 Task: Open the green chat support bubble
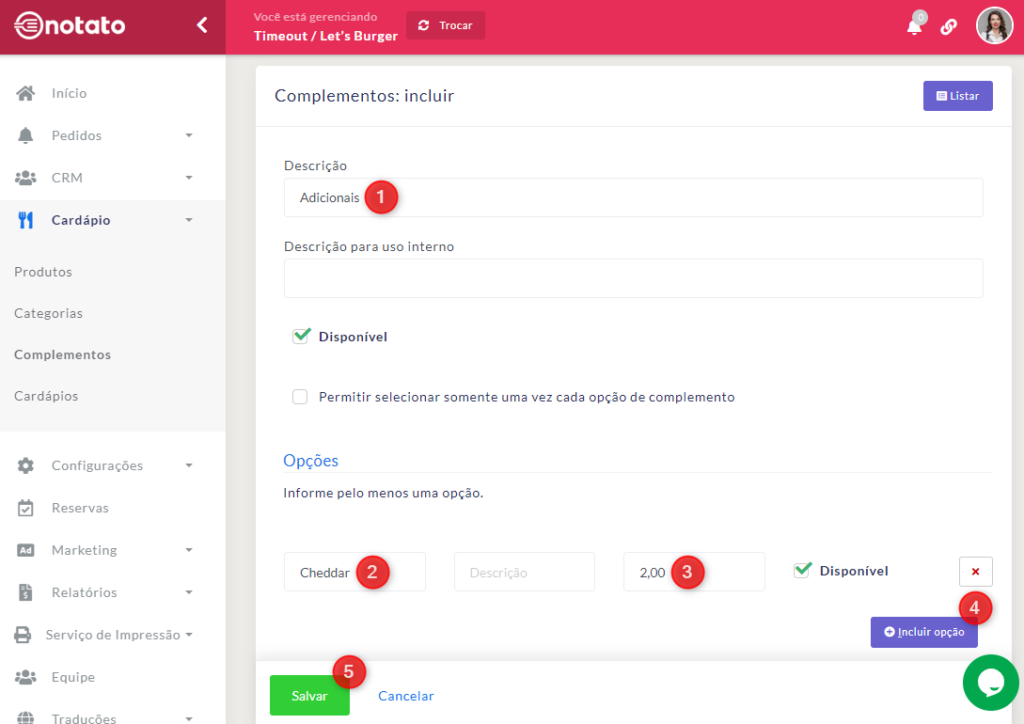[x=990, y=682]
